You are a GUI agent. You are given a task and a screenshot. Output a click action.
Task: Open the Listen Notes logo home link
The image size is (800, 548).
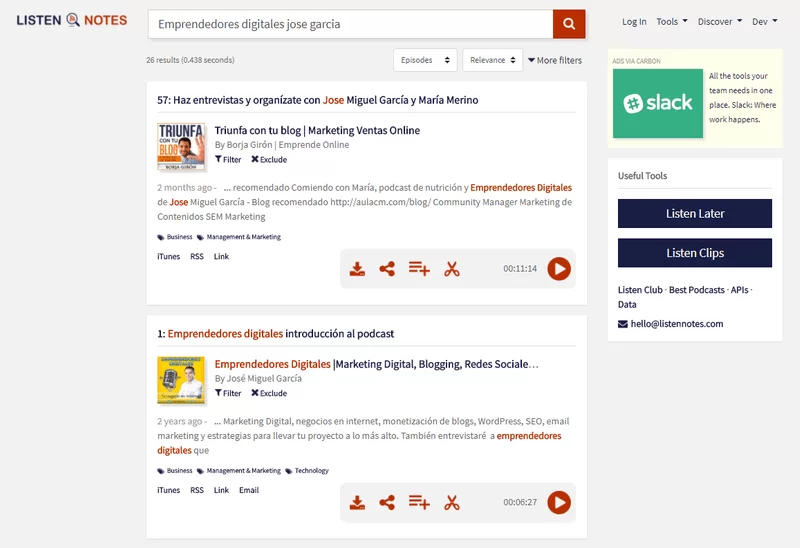coord(71,20)
